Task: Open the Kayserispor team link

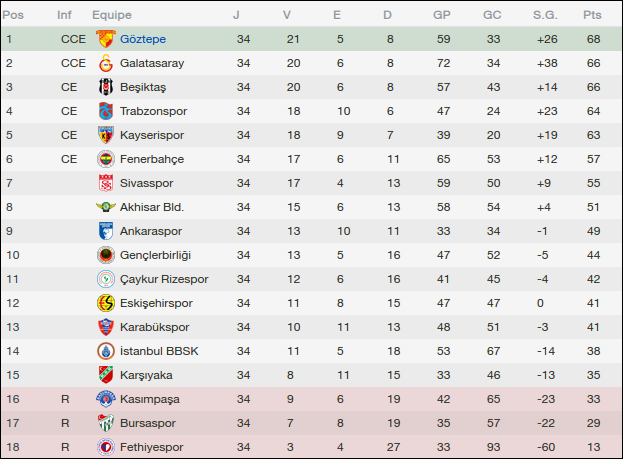Action: [151, 135]
